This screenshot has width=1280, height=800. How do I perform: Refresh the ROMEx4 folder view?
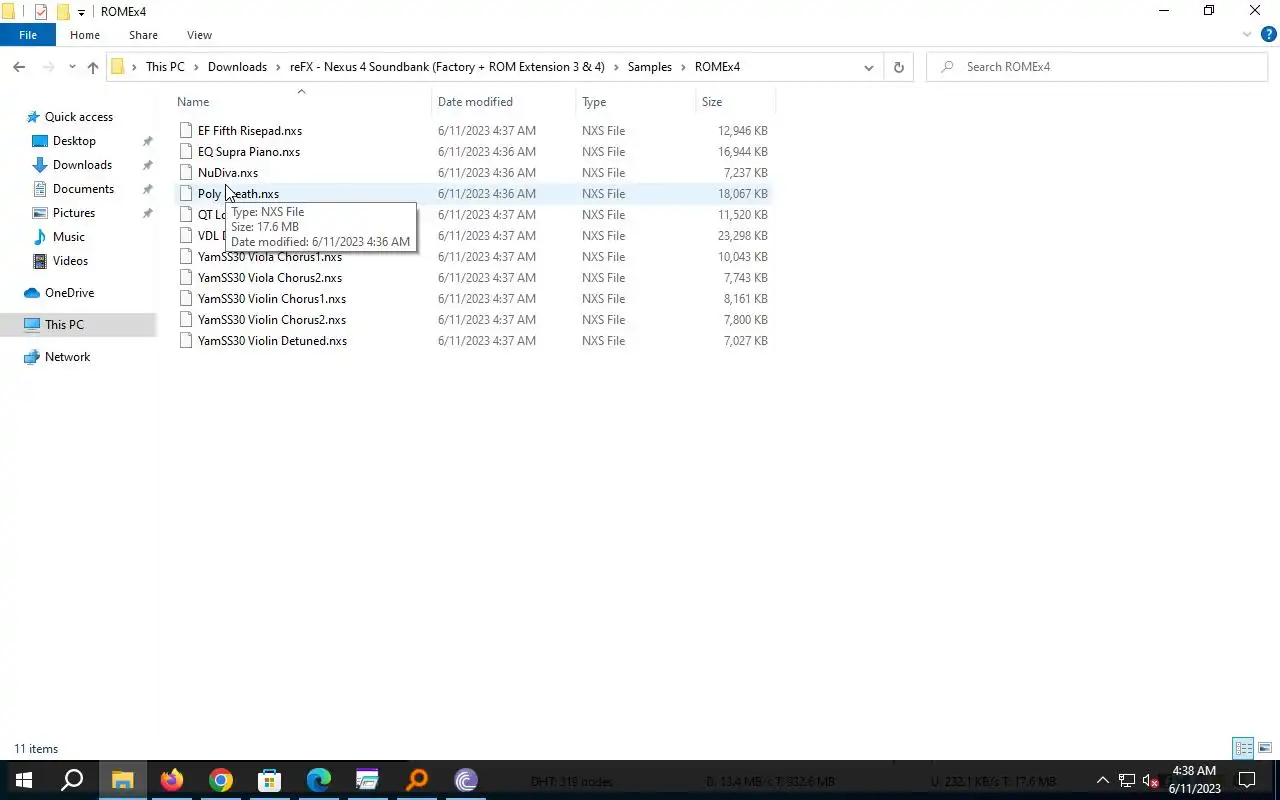898,67
